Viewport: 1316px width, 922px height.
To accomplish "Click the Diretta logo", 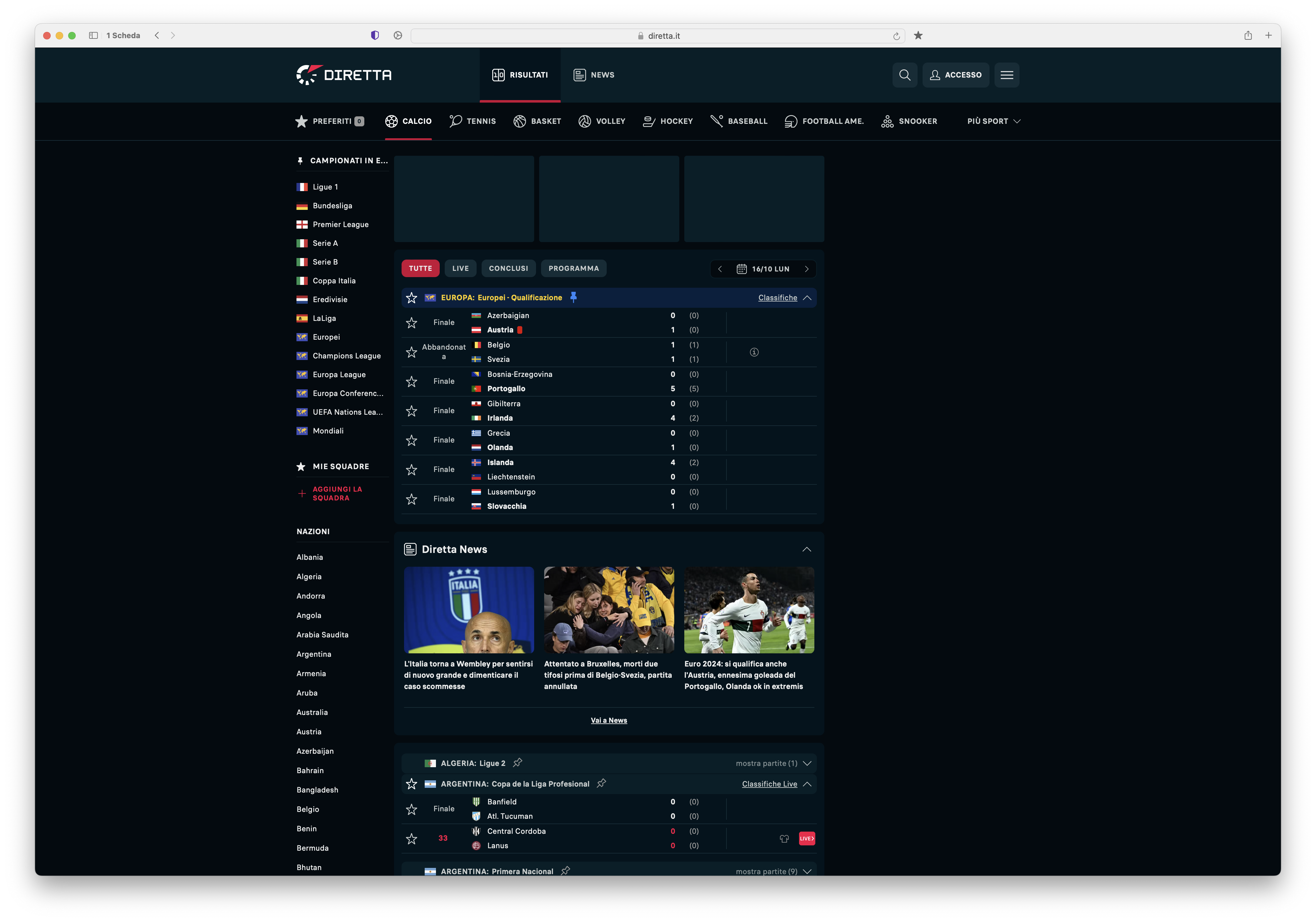I will [344, 75].
